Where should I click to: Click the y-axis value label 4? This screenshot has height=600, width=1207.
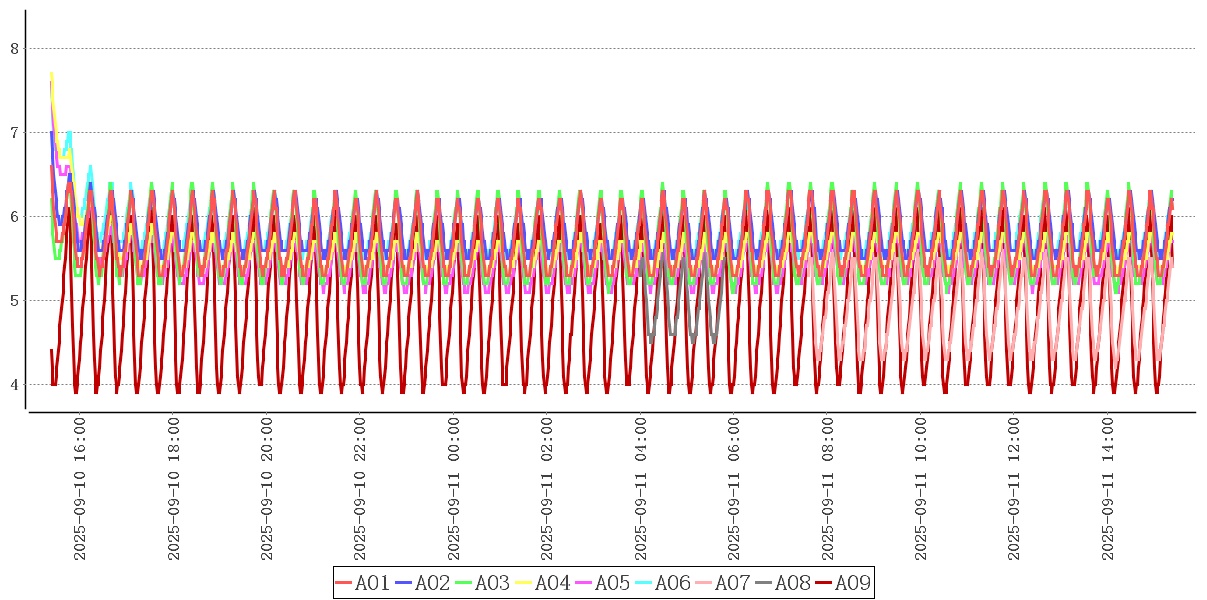(x=14, y=385)
